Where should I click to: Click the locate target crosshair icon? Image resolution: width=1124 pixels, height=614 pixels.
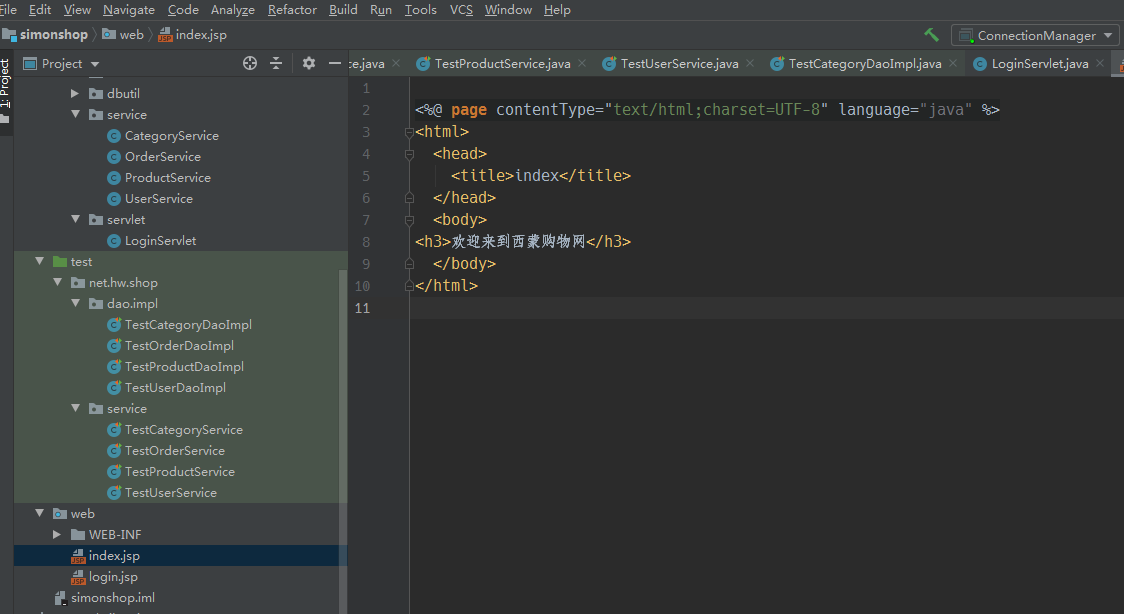pos(249,63)
